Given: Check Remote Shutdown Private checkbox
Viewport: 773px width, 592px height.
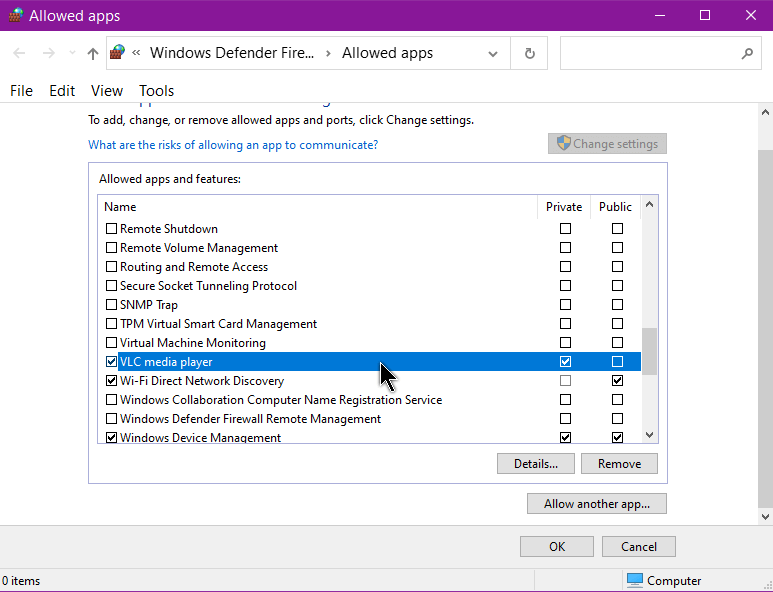Looking at the screenshot, I should (x=565, y=229).
